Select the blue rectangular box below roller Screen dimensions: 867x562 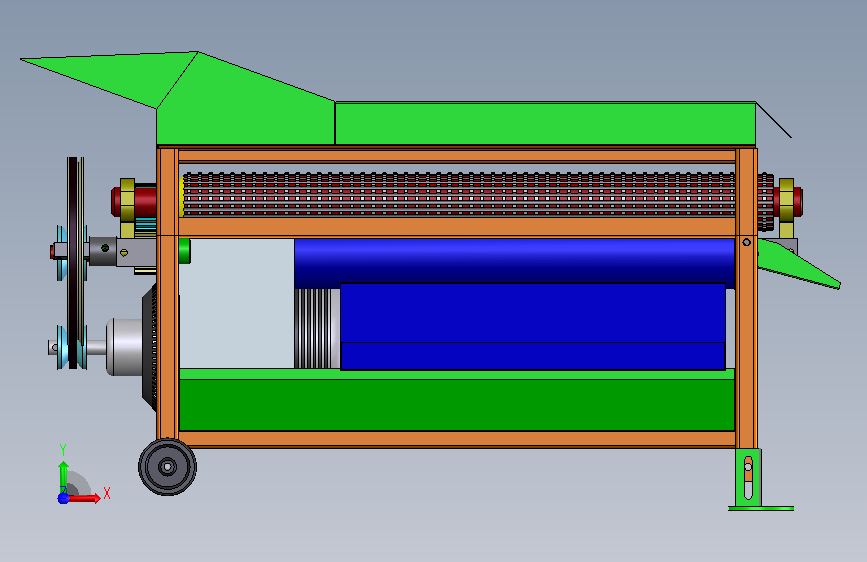tap(532, 326)
